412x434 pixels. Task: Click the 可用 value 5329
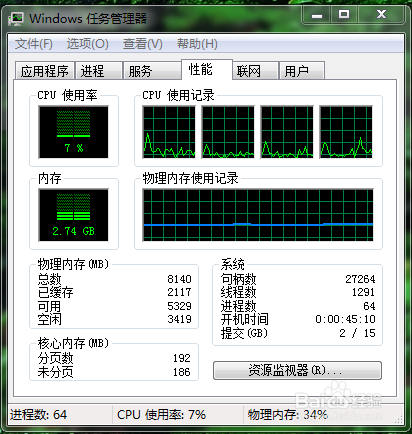pos(179,306)
